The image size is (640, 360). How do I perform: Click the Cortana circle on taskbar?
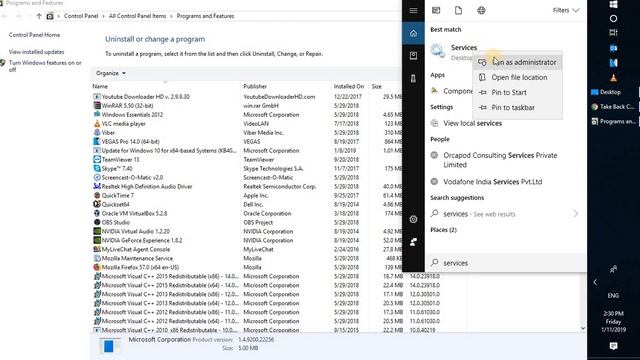point(613,18)
